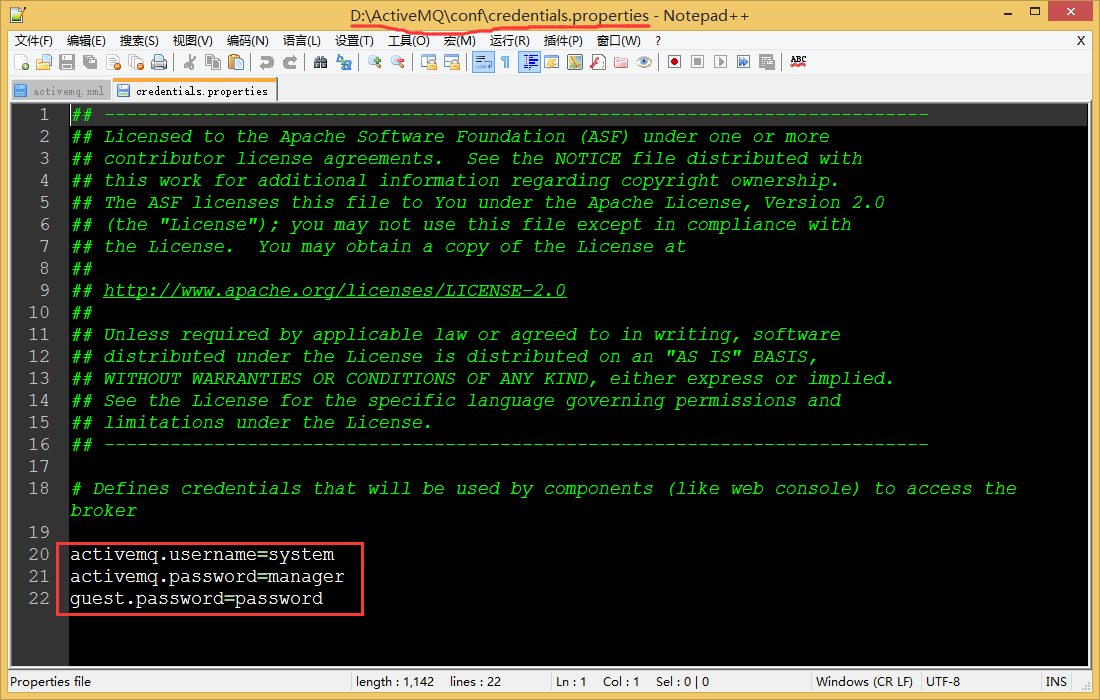Toggle show all characters (pilcrow icon)
The image size is (1100, 700).
click(506, 62)
